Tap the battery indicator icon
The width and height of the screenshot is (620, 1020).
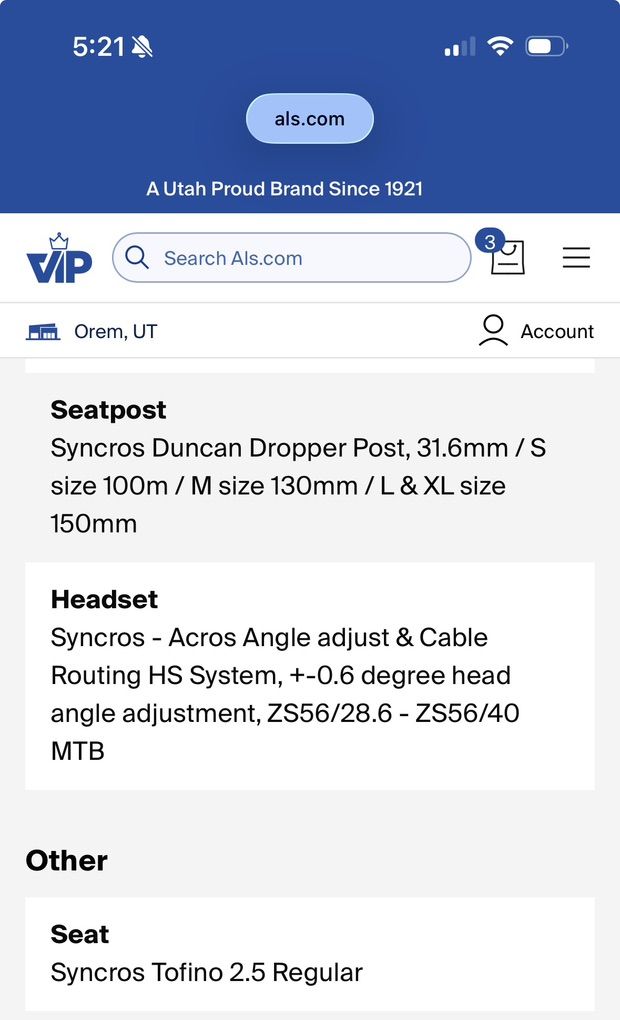pyautogui.click(x=546, y=47)
